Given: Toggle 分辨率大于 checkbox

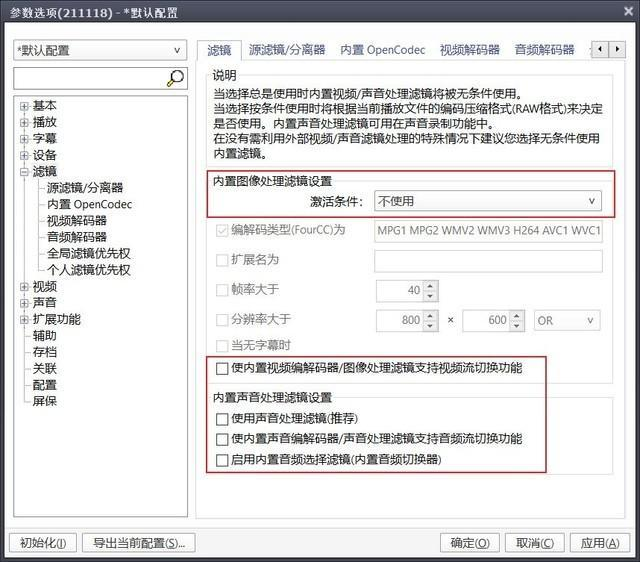Looking at the screenshot, I should click(222, 320).
